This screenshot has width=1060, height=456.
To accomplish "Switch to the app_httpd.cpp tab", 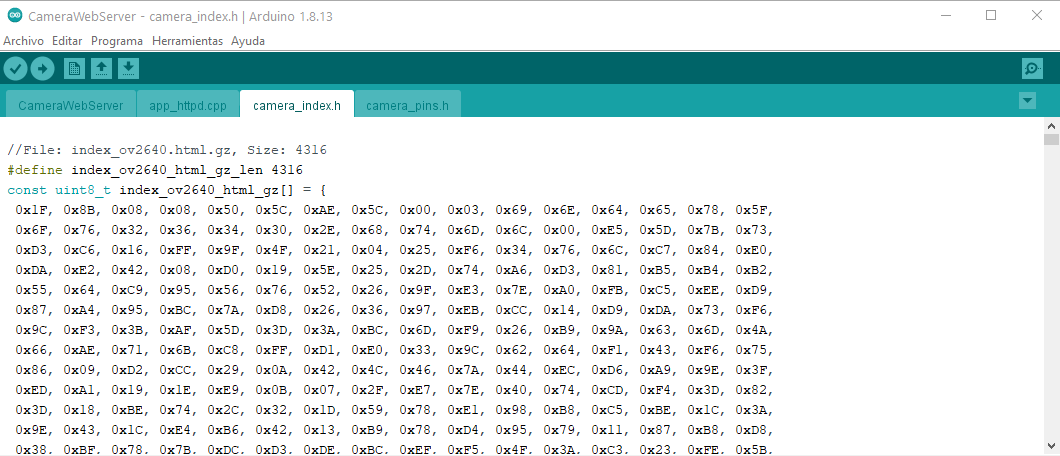I will coord(188,105).
